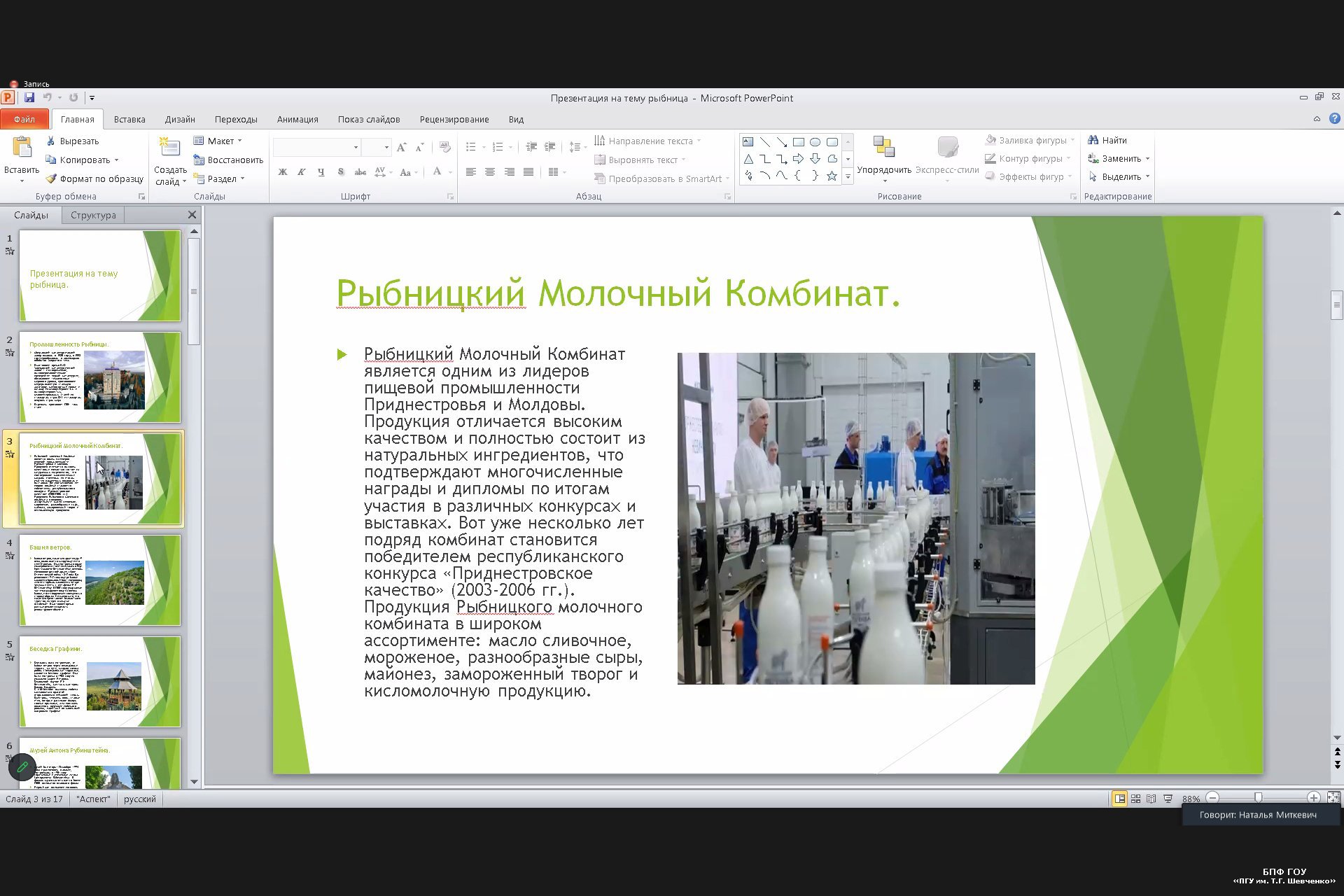Switch to Slide Sorter view icon
Viewport: 1344px width, 896px height.
(1135, 799)
